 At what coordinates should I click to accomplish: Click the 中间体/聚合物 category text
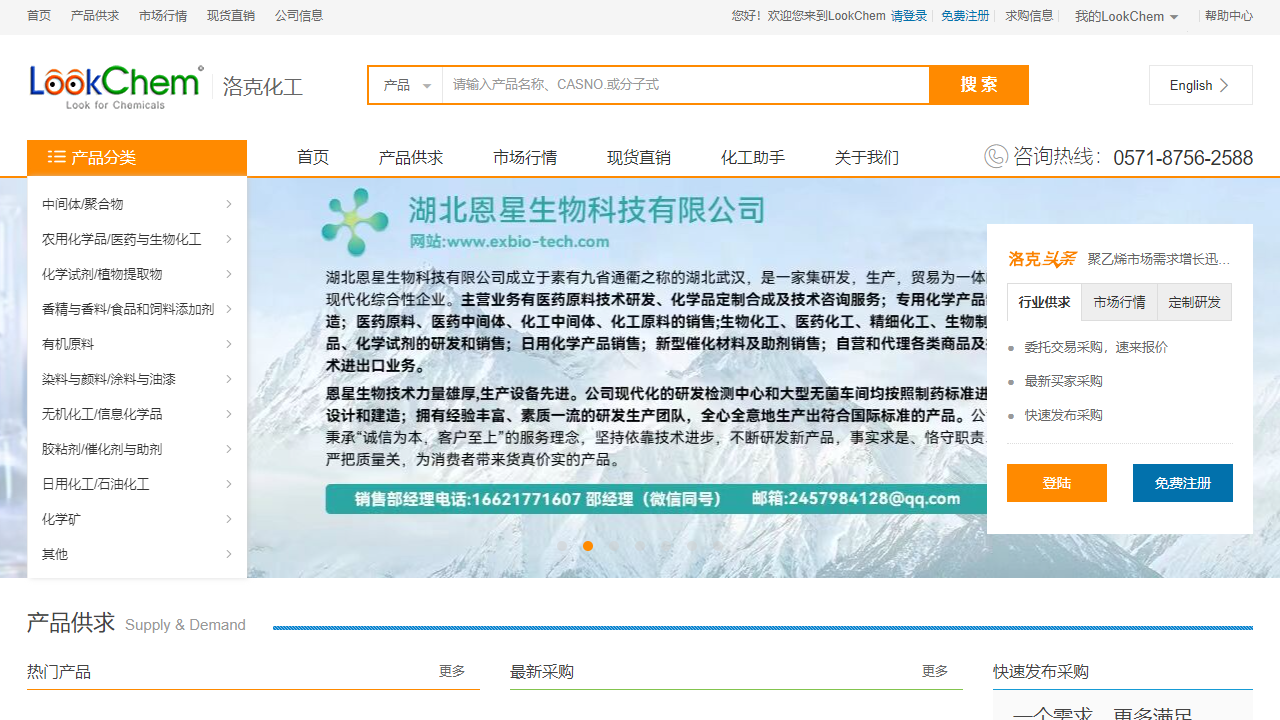tap(83, 204)
